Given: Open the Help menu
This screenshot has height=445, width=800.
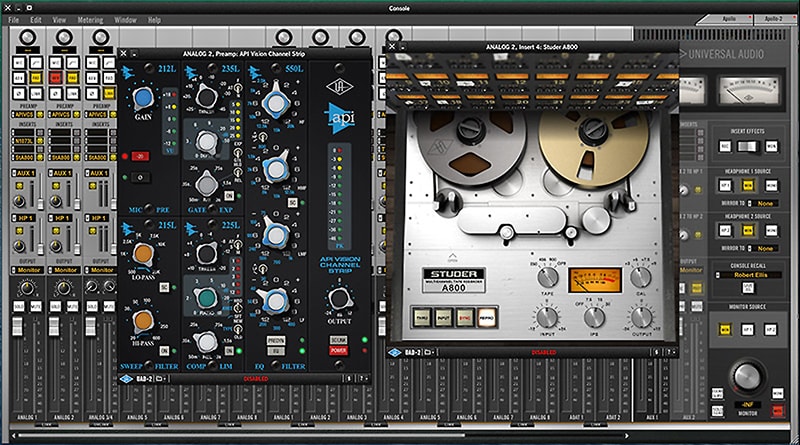Looking at the screenshot, I should (154, 20).
